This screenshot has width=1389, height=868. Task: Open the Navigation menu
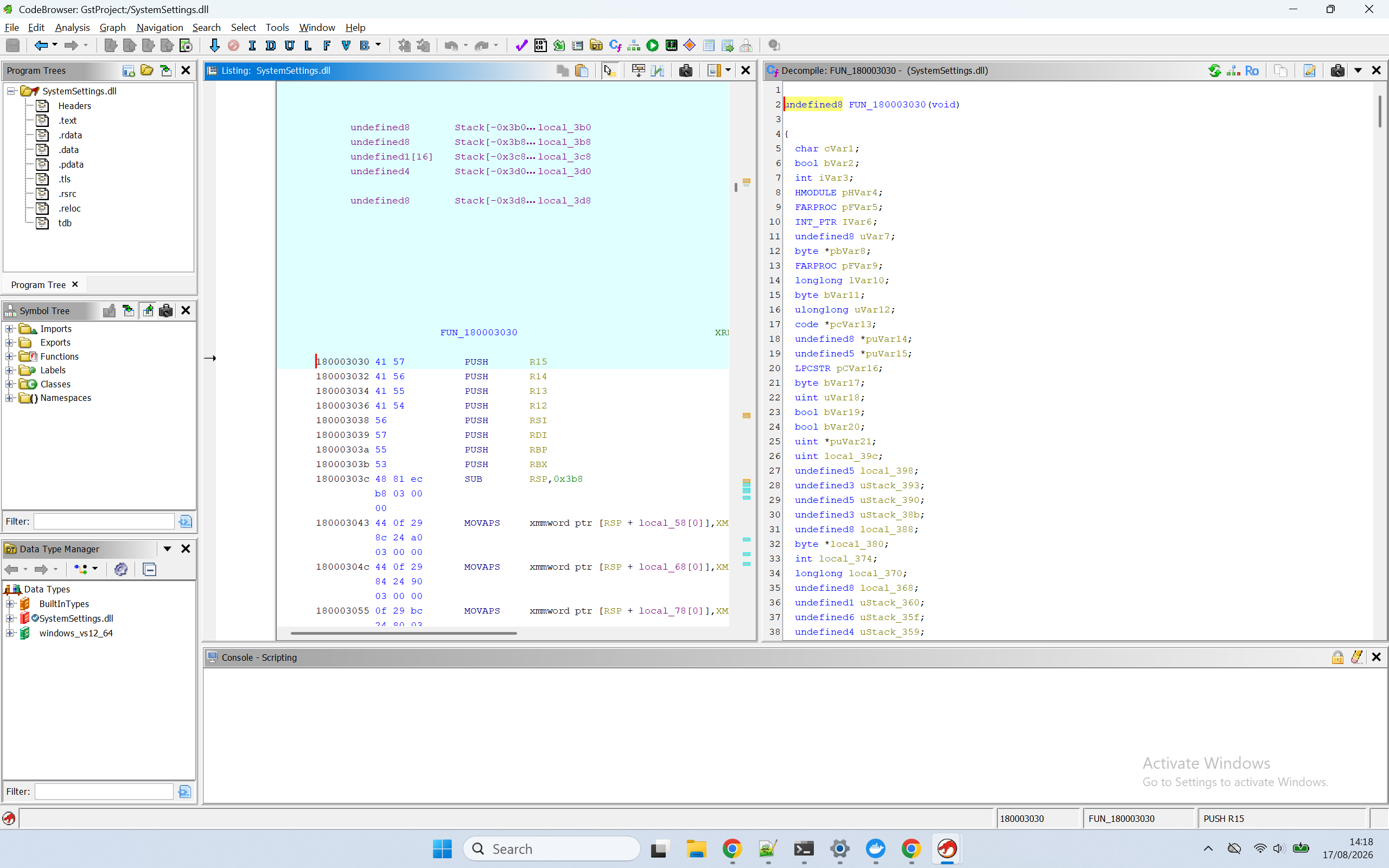pyautogui.click(x=160, y=28)
